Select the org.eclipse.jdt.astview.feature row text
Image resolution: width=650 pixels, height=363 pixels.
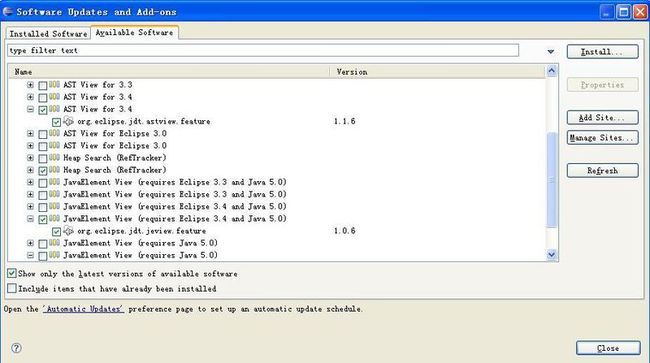pos(143,121)
